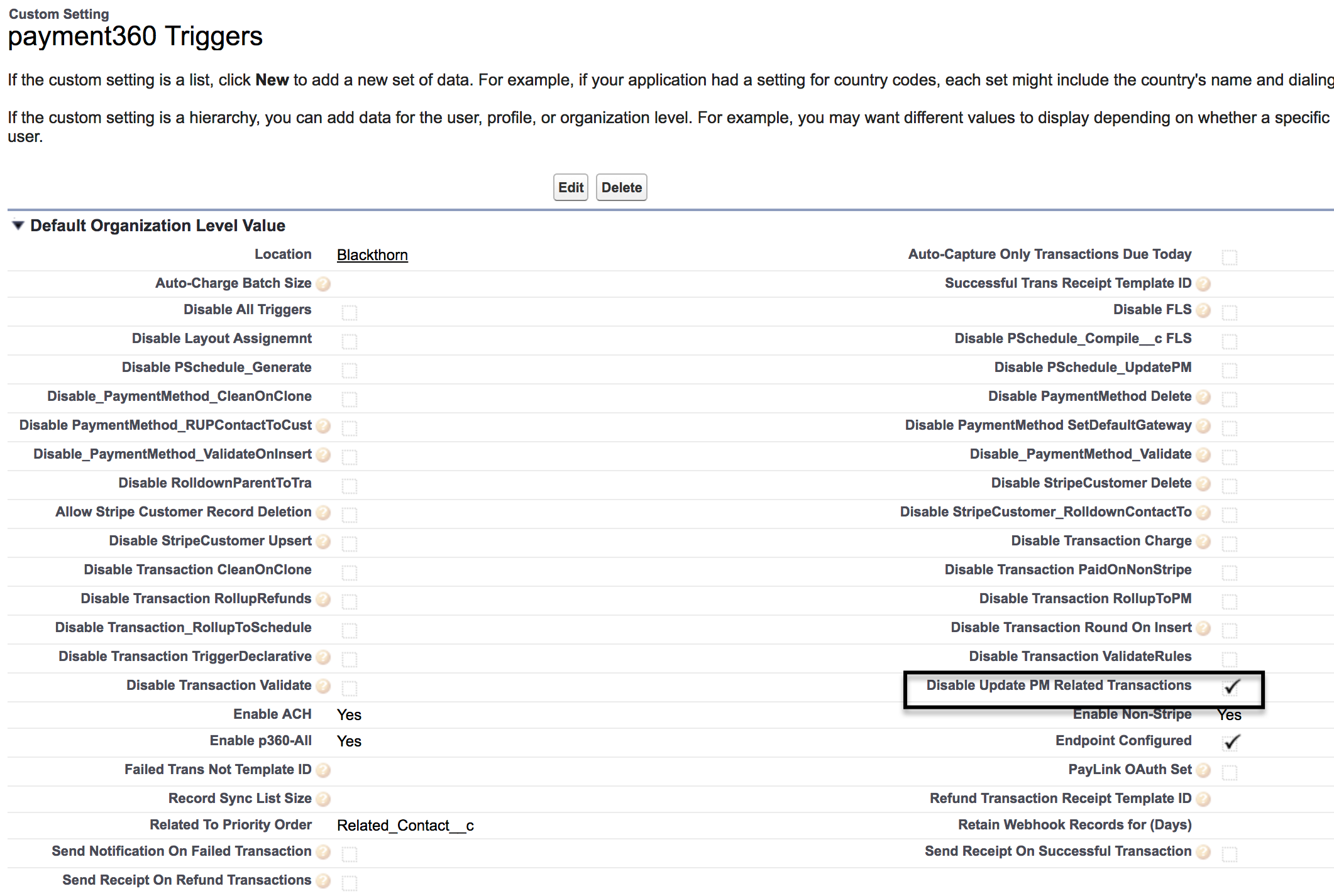Click help icon for Send Receipt On Successful Transaction
1334x896 pixels.
pyautogui.click(x=1203, y=852)
